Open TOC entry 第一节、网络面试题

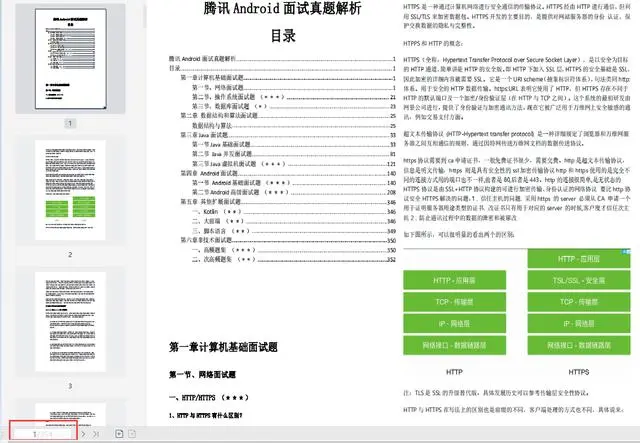click(294, 87)
